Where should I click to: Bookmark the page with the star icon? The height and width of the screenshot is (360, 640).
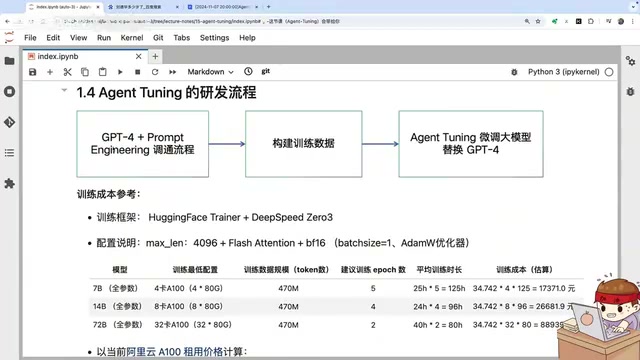(538, 21)
